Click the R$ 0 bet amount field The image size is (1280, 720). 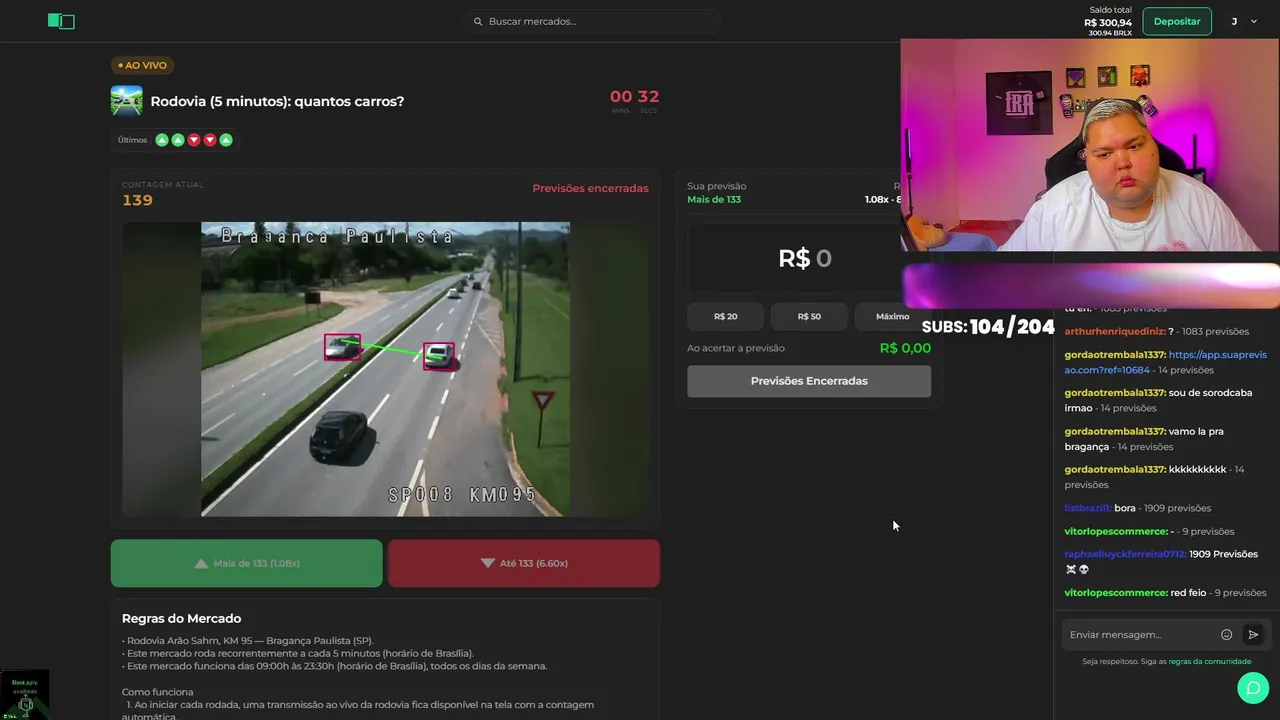click(x=808, y=258)
